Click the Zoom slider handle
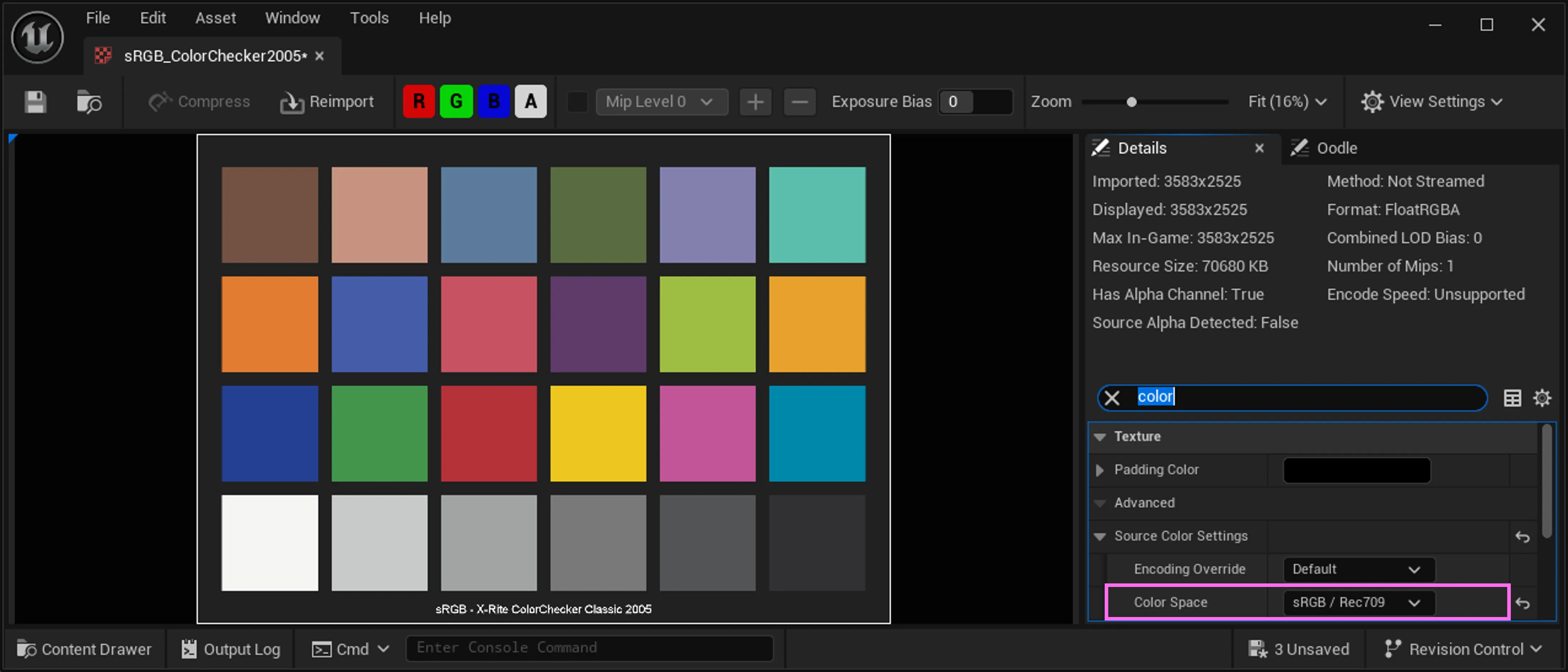This screenshot has width=1568, height=672. click(x=1131, y=101)
